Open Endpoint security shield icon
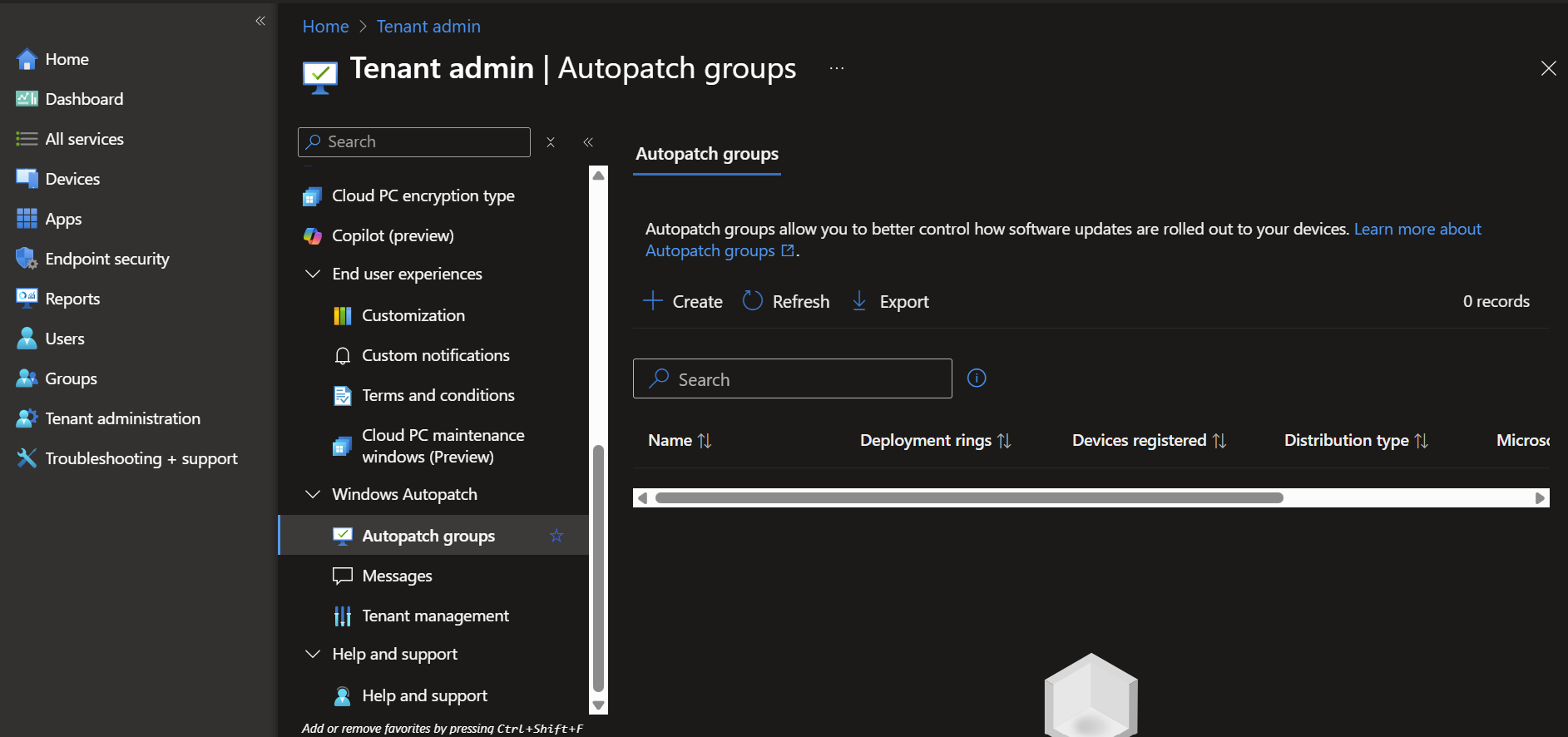1568x737 pixels. pos(27,259)
